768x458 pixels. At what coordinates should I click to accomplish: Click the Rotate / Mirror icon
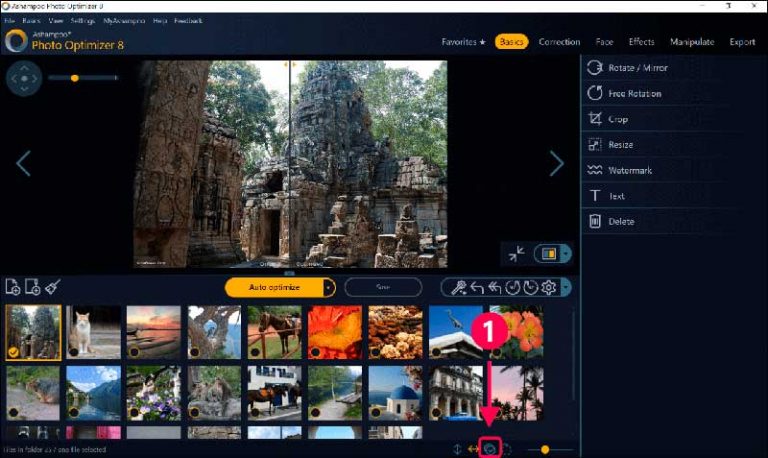(594, 68)
